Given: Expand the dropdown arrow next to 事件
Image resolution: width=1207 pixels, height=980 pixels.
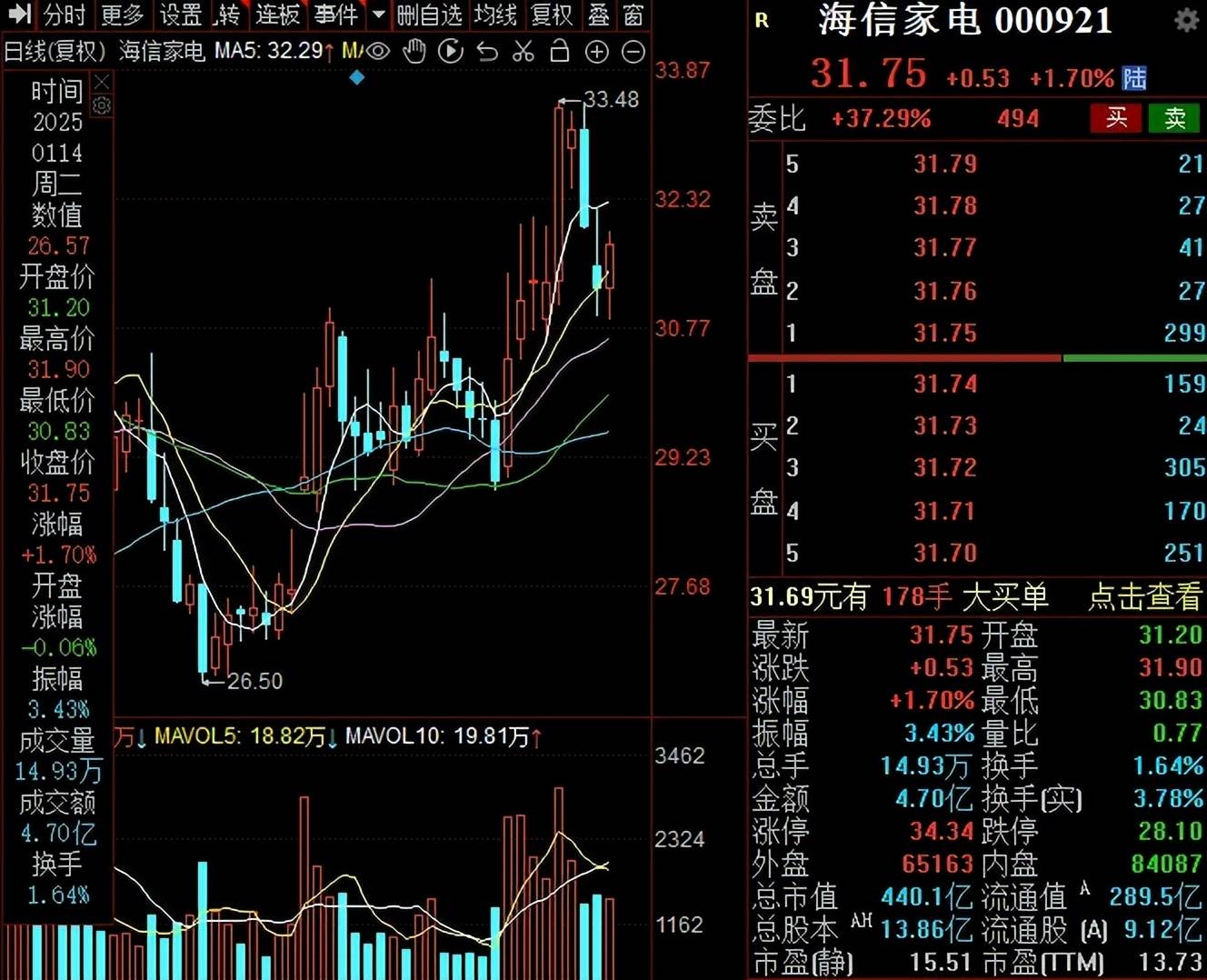Looking at the screenshot, I should pyautogui.click(x=379, y=15).
